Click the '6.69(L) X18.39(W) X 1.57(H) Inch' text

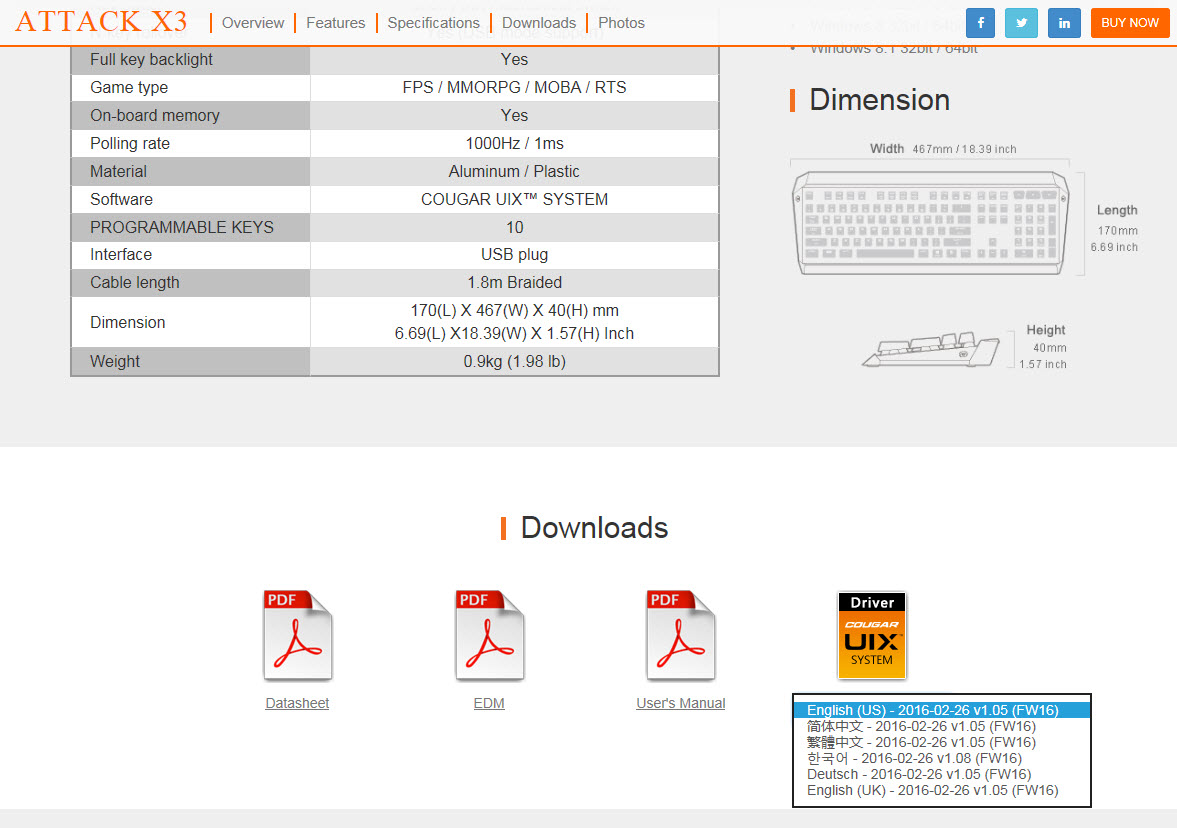[x=514, y=334]
